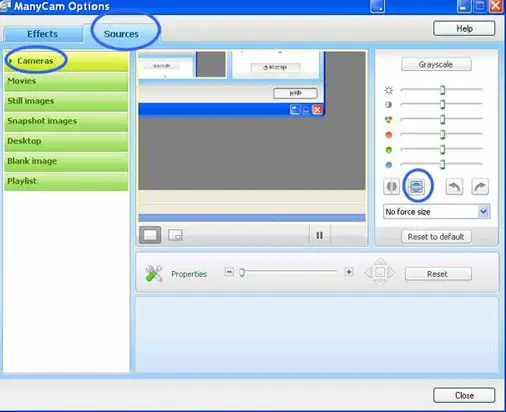Rotate the video counterclockwise
506x412 pixels.
(x=454, y=187)
